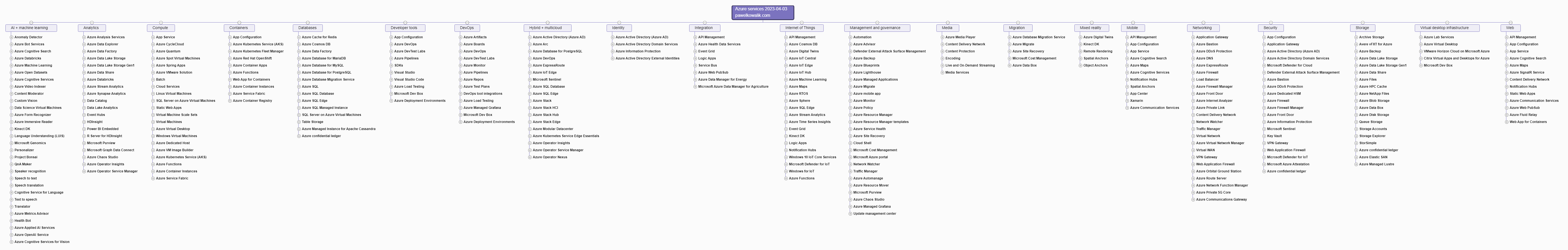Click the 'Azure RTOS' item
The width and height of the screenshot is (1568, 250).
tap(799, 94)
